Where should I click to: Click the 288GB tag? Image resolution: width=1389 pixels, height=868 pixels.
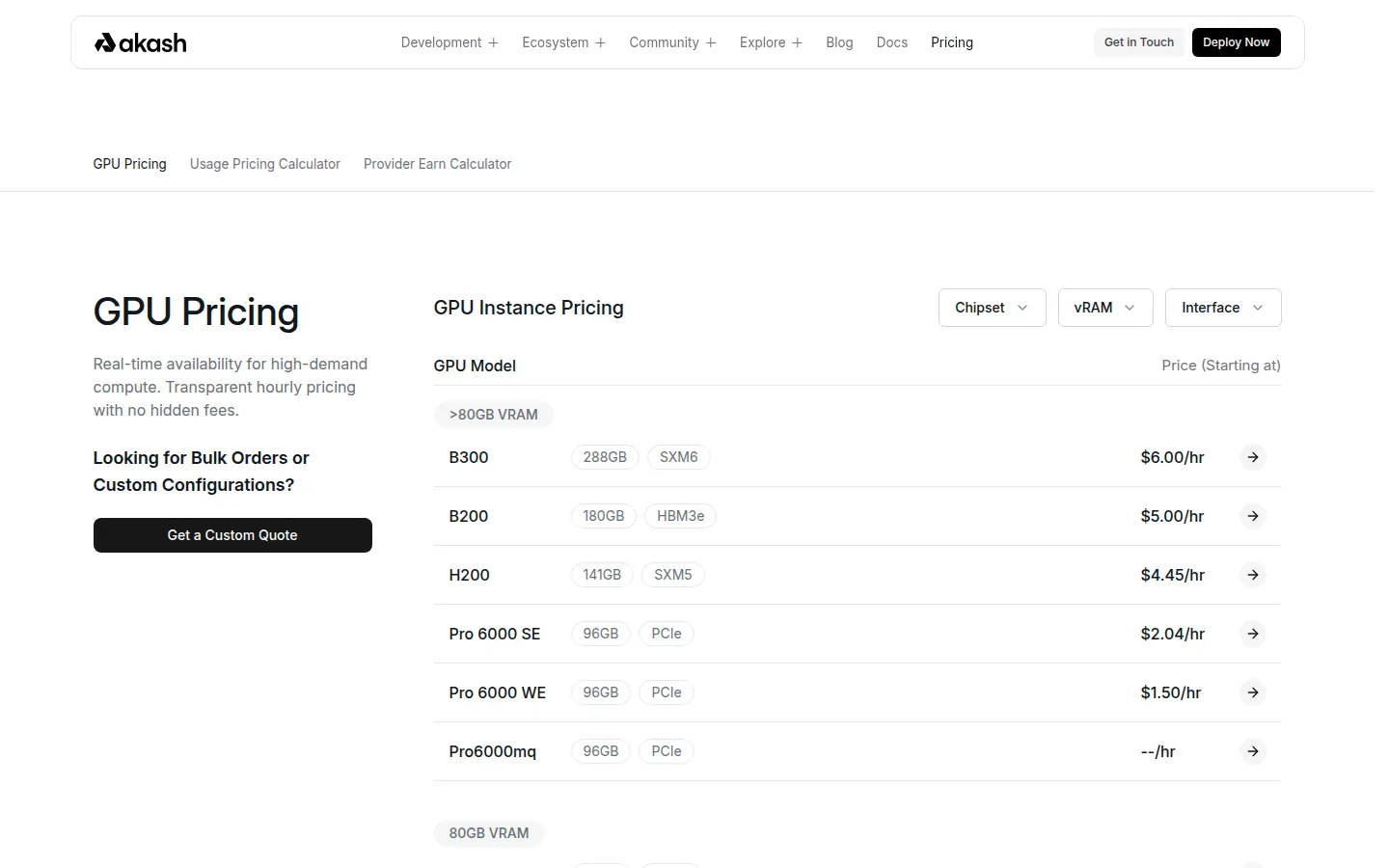click(605, 457)
